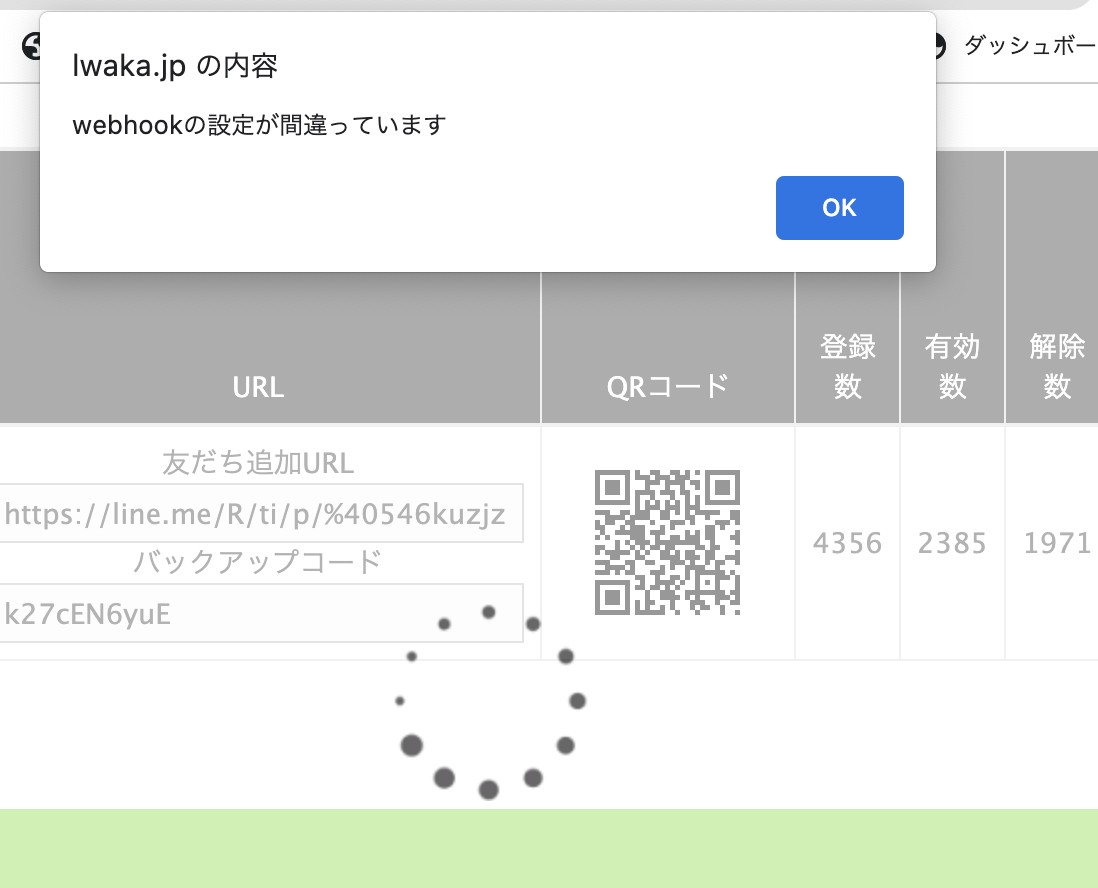This screenshot has height=888, width=1098.
Task: Click the active count 2385
Action: [952, 543]
